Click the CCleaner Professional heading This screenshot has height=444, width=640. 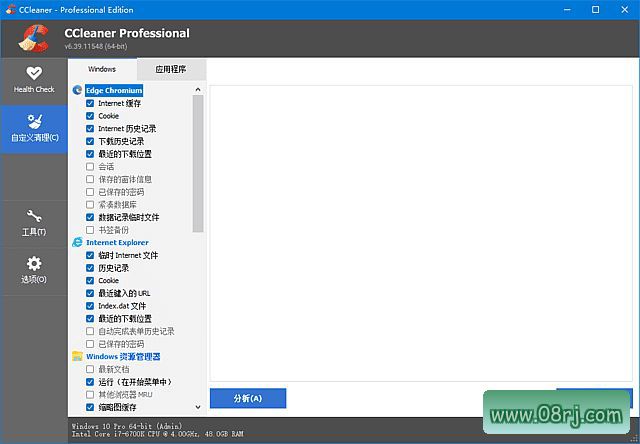point(127,33)
